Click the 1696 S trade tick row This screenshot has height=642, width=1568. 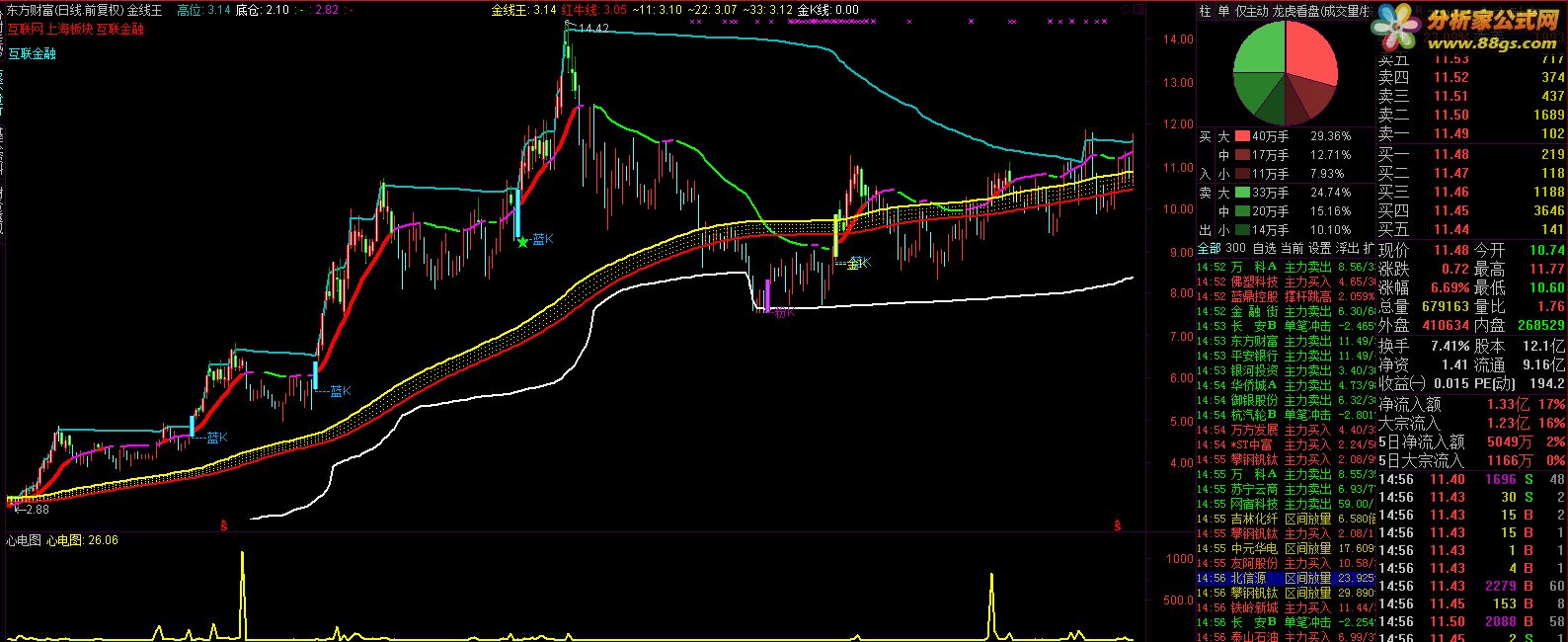pos(1471,479)
